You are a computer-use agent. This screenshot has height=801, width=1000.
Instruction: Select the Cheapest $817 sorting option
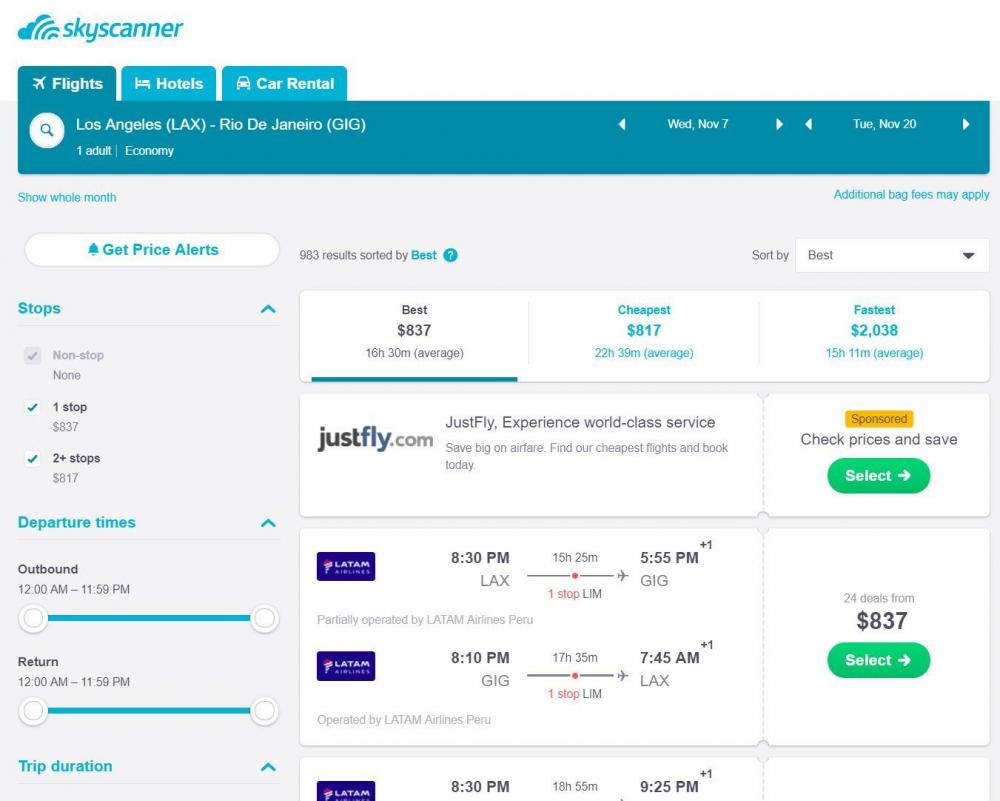pos(644,330)
